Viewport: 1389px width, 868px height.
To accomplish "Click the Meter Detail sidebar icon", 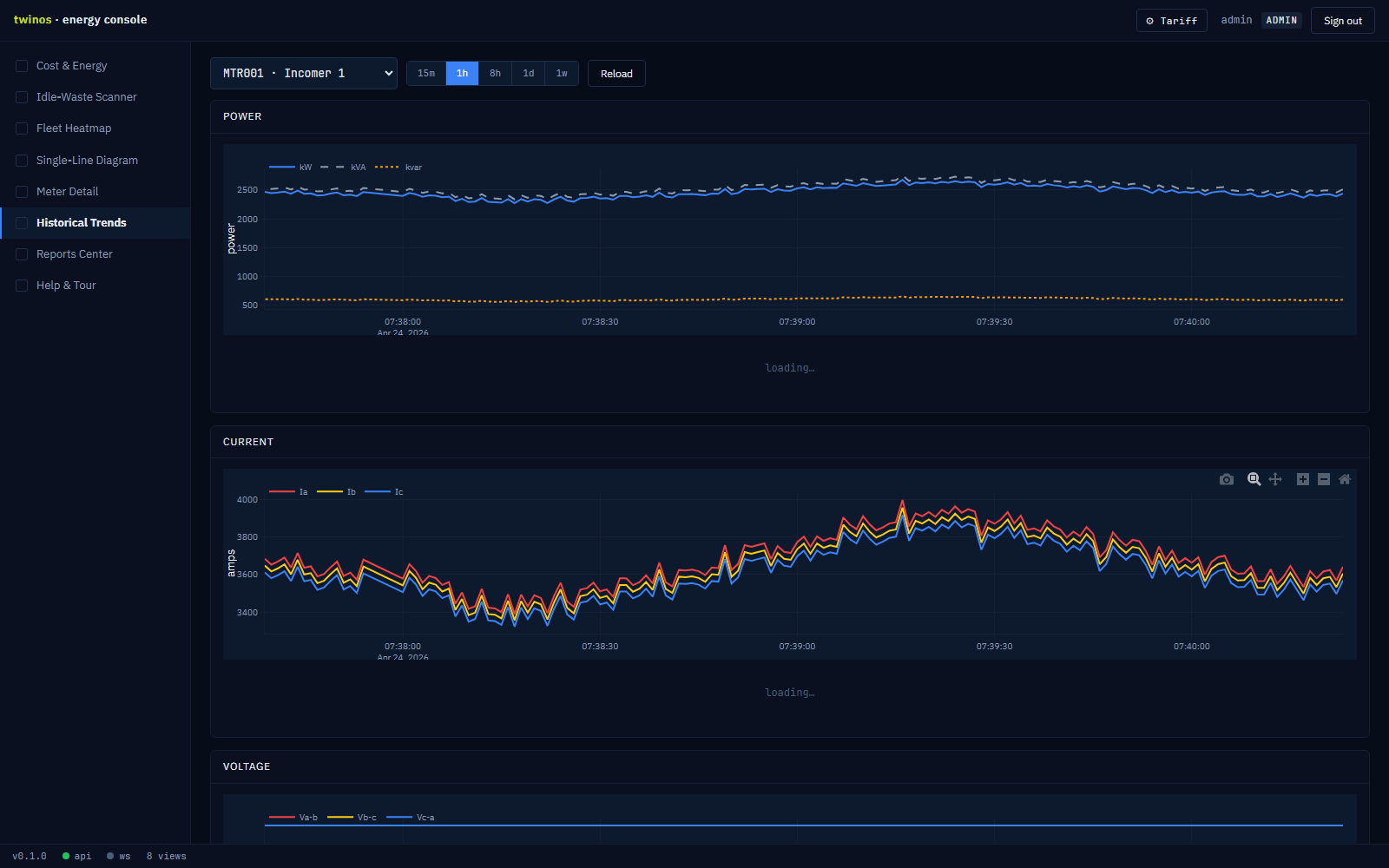I will (22, 192).
